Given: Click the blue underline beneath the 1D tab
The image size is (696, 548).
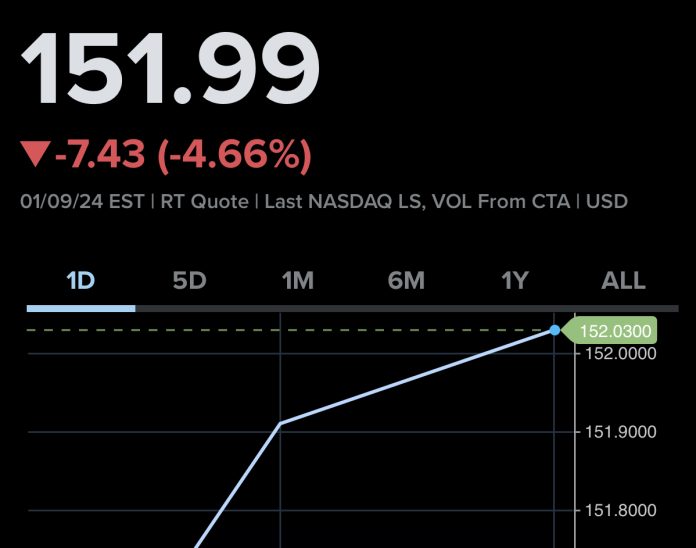Looking at the screenshot, I should pyautogui.click(x=80, y=308).
